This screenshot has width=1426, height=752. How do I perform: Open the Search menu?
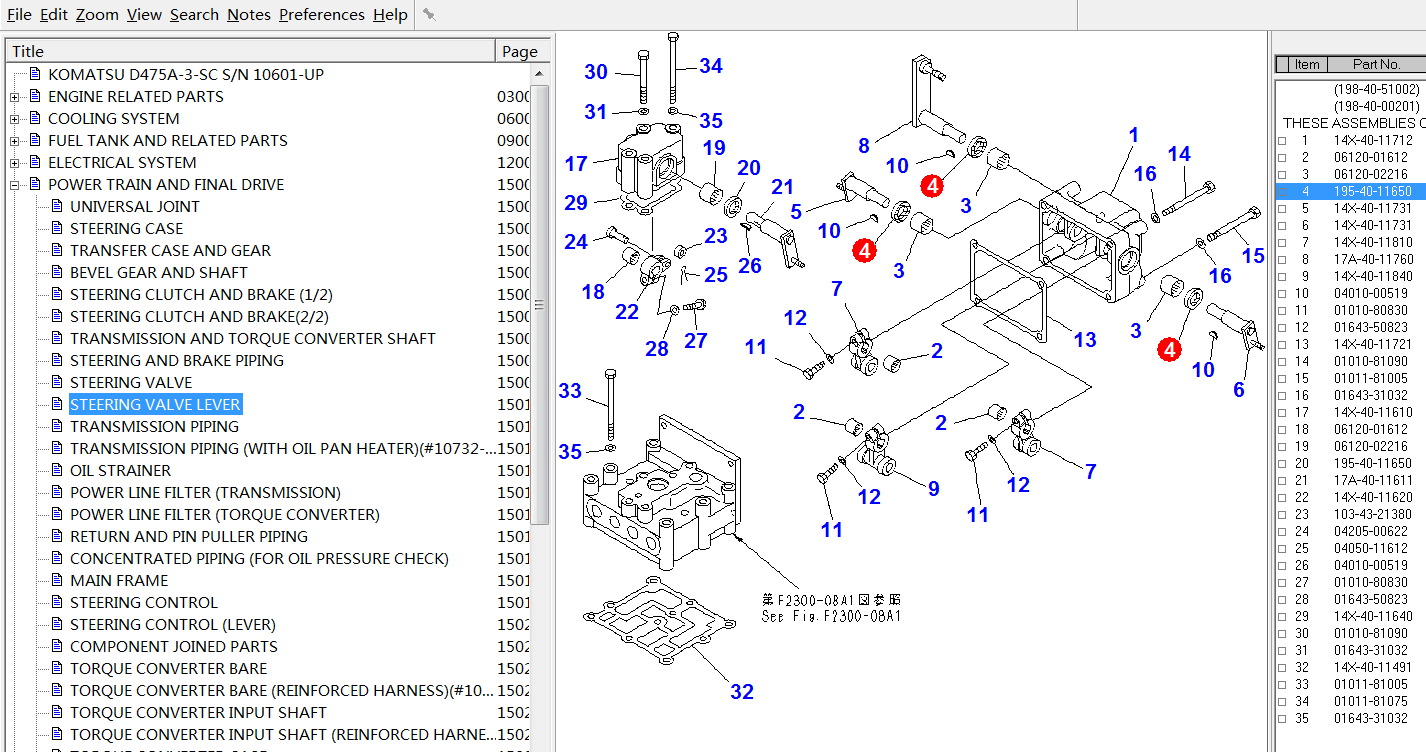[x=194, y=14]
